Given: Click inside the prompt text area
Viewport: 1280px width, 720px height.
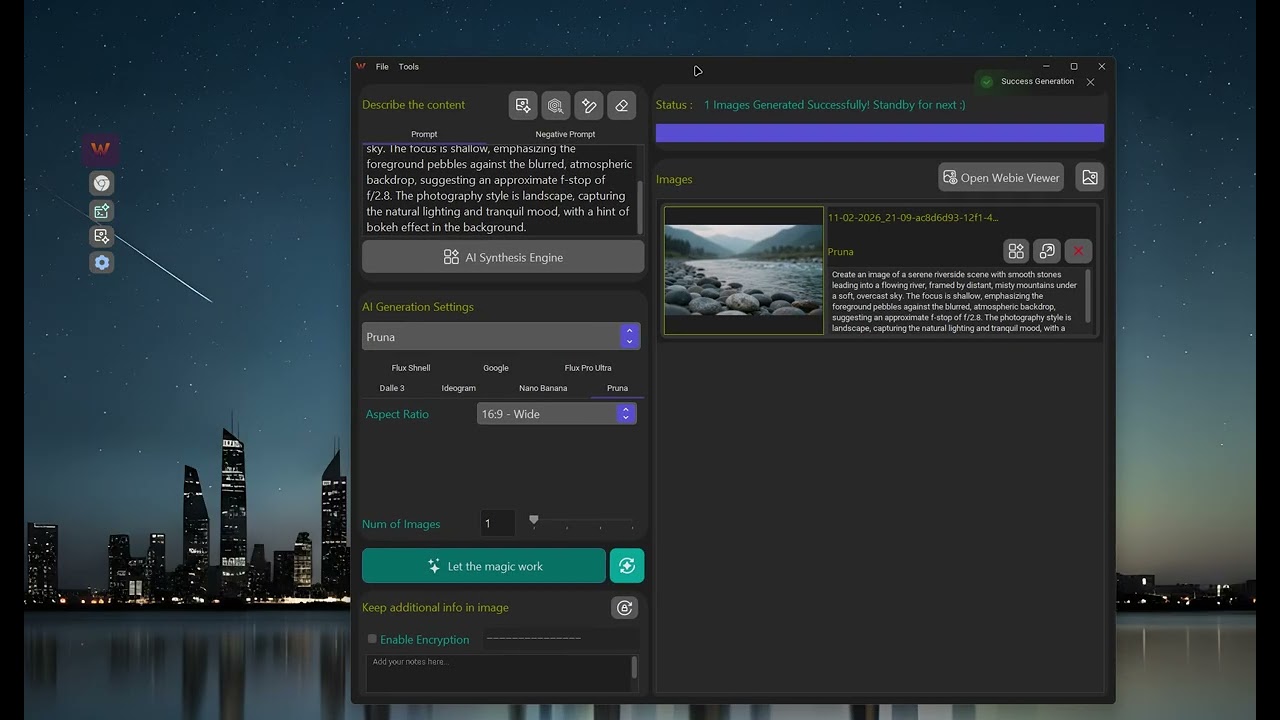Looking at the screenshot, I should (499, 189).
